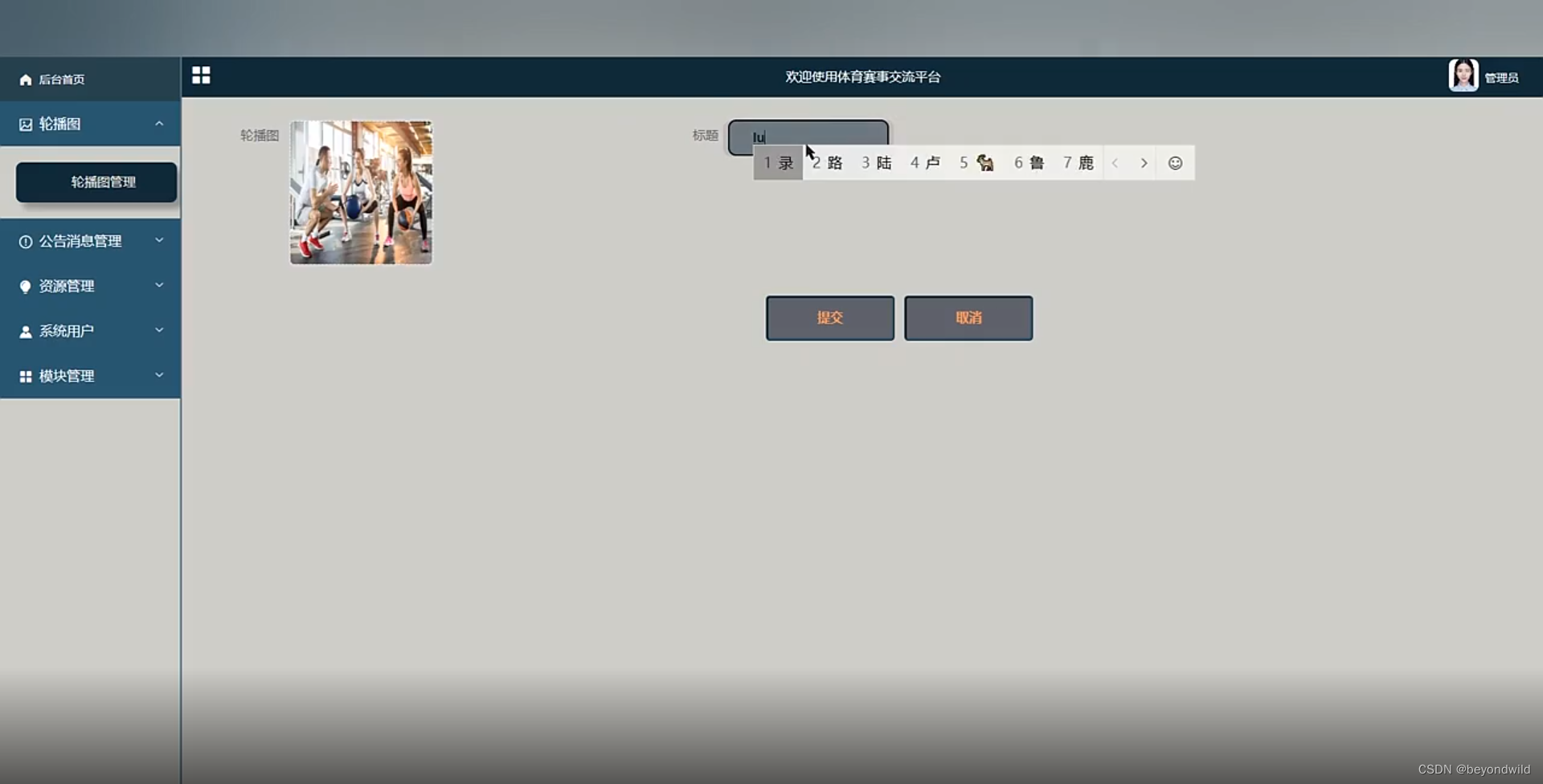Click the right arrow in IME candidate bar
The width and height of the screenshot is (1543, 784).
click(x=1144, y=162)
